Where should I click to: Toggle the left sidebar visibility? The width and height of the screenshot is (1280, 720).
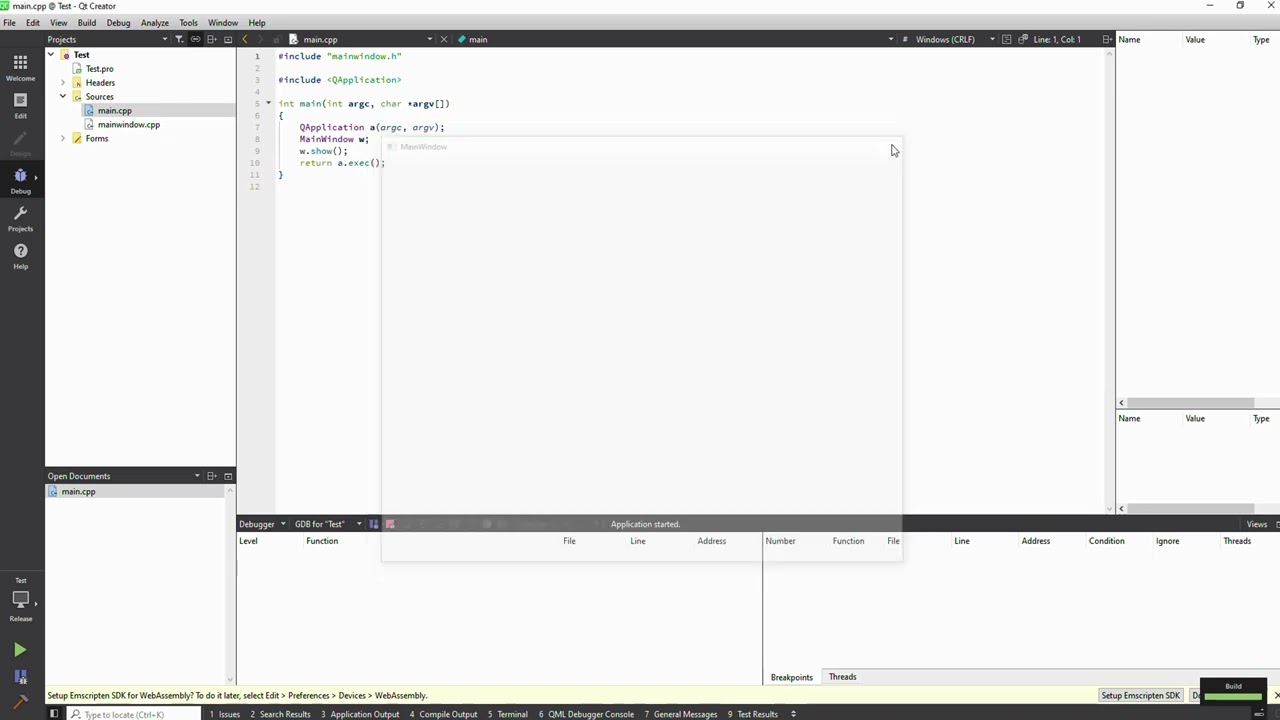54,714
